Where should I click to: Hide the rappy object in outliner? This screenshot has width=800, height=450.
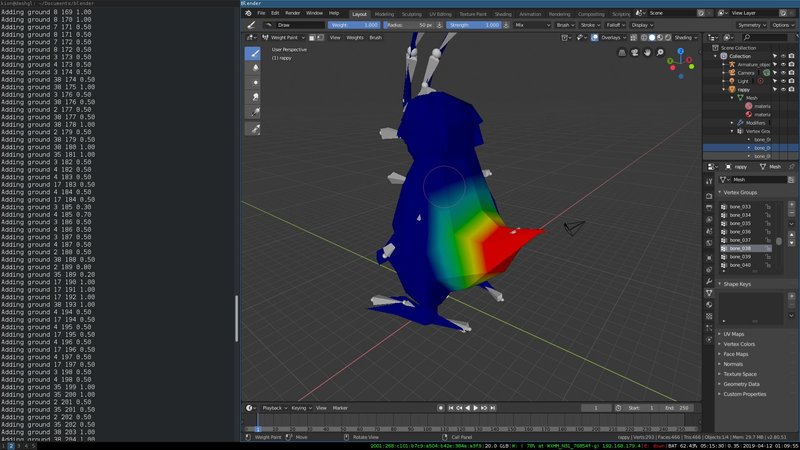click(783, 89)
